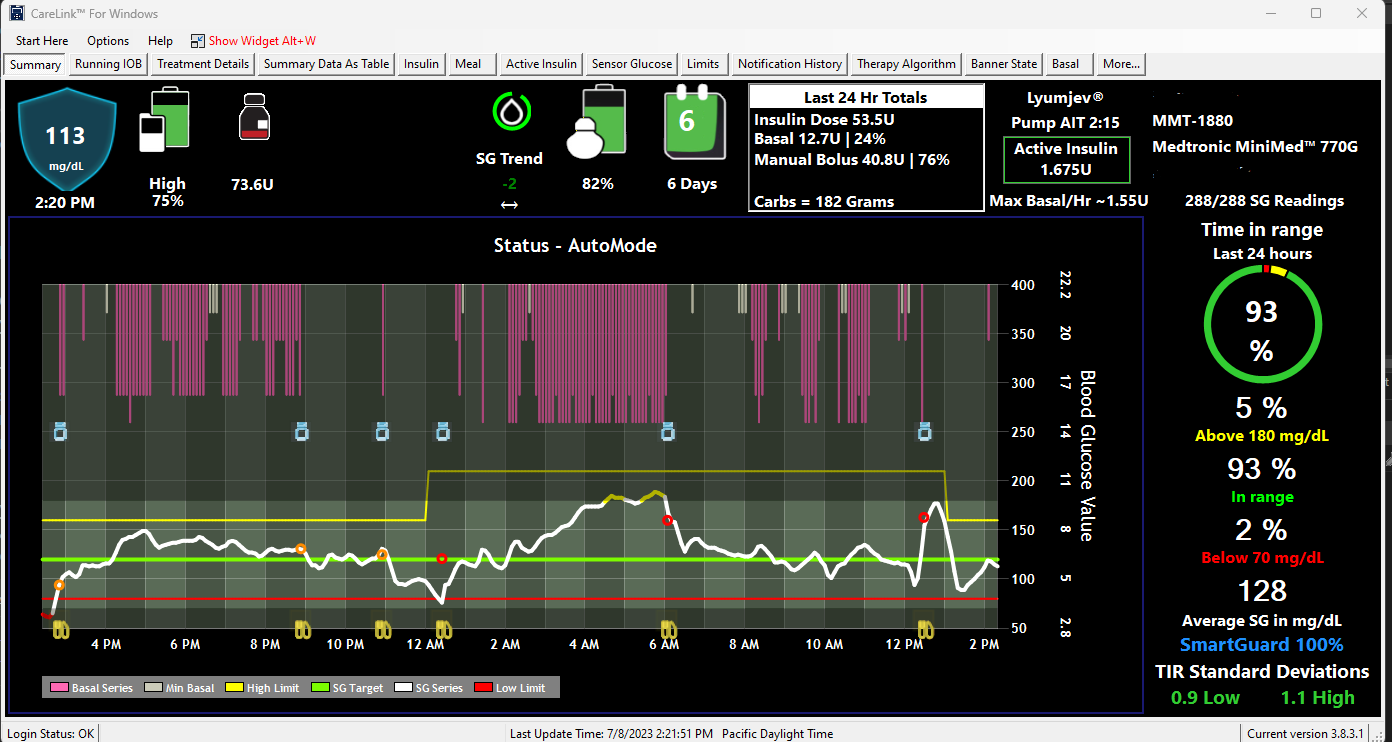Click the Active Insulin 1.675U box
The image size is (1392, 742).
coord(1067,160)
